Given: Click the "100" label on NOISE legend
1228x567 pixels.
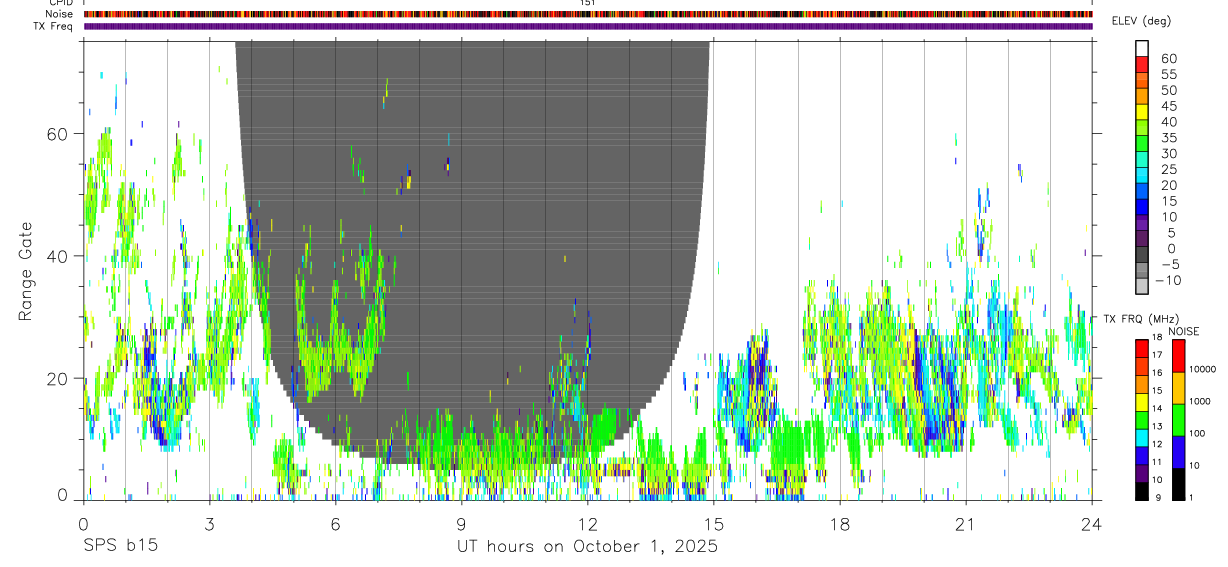Looking at the screenshot, I should click(x=1198, y=433).
